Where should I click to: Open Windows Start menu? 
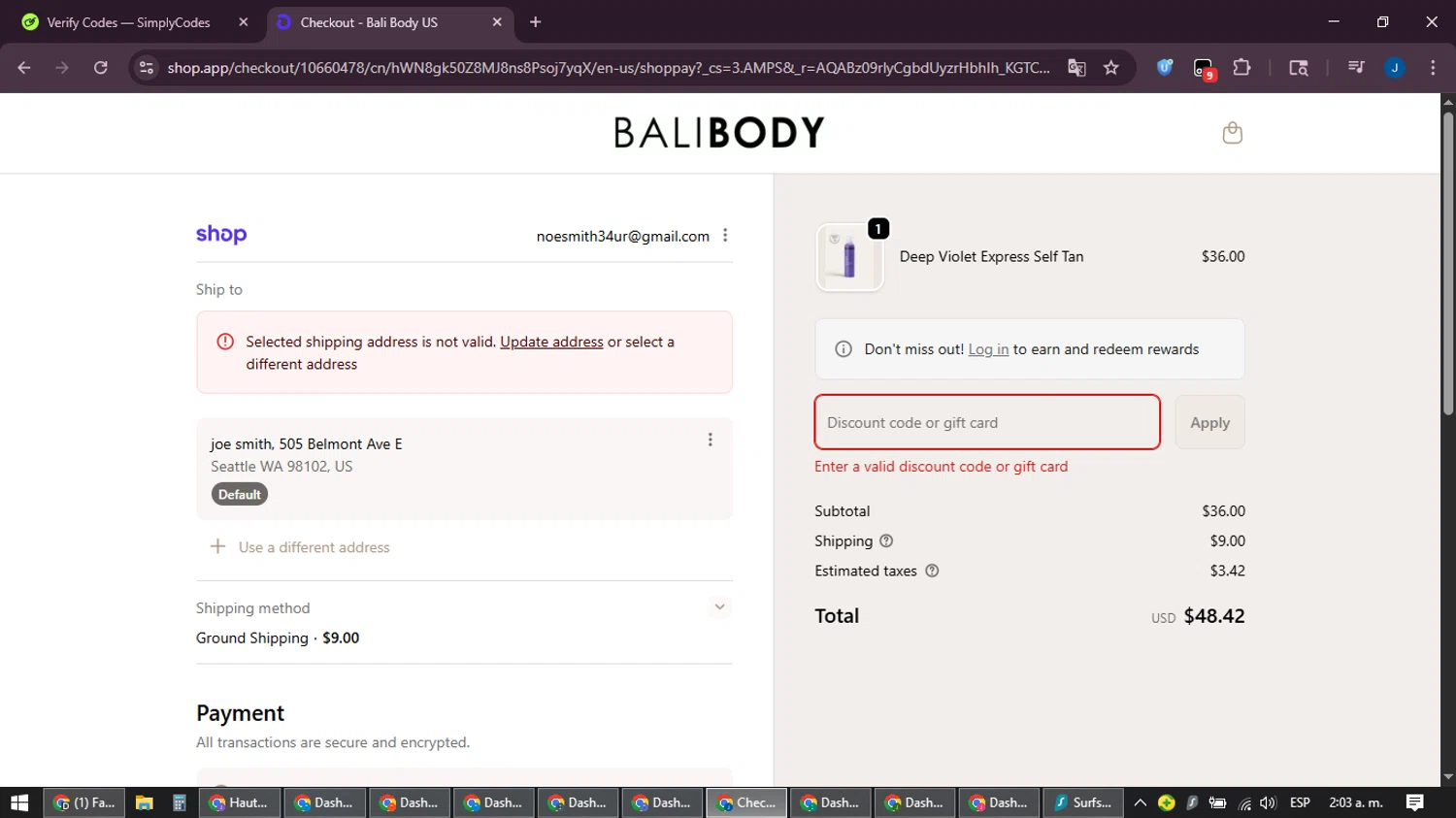(19, 802)
